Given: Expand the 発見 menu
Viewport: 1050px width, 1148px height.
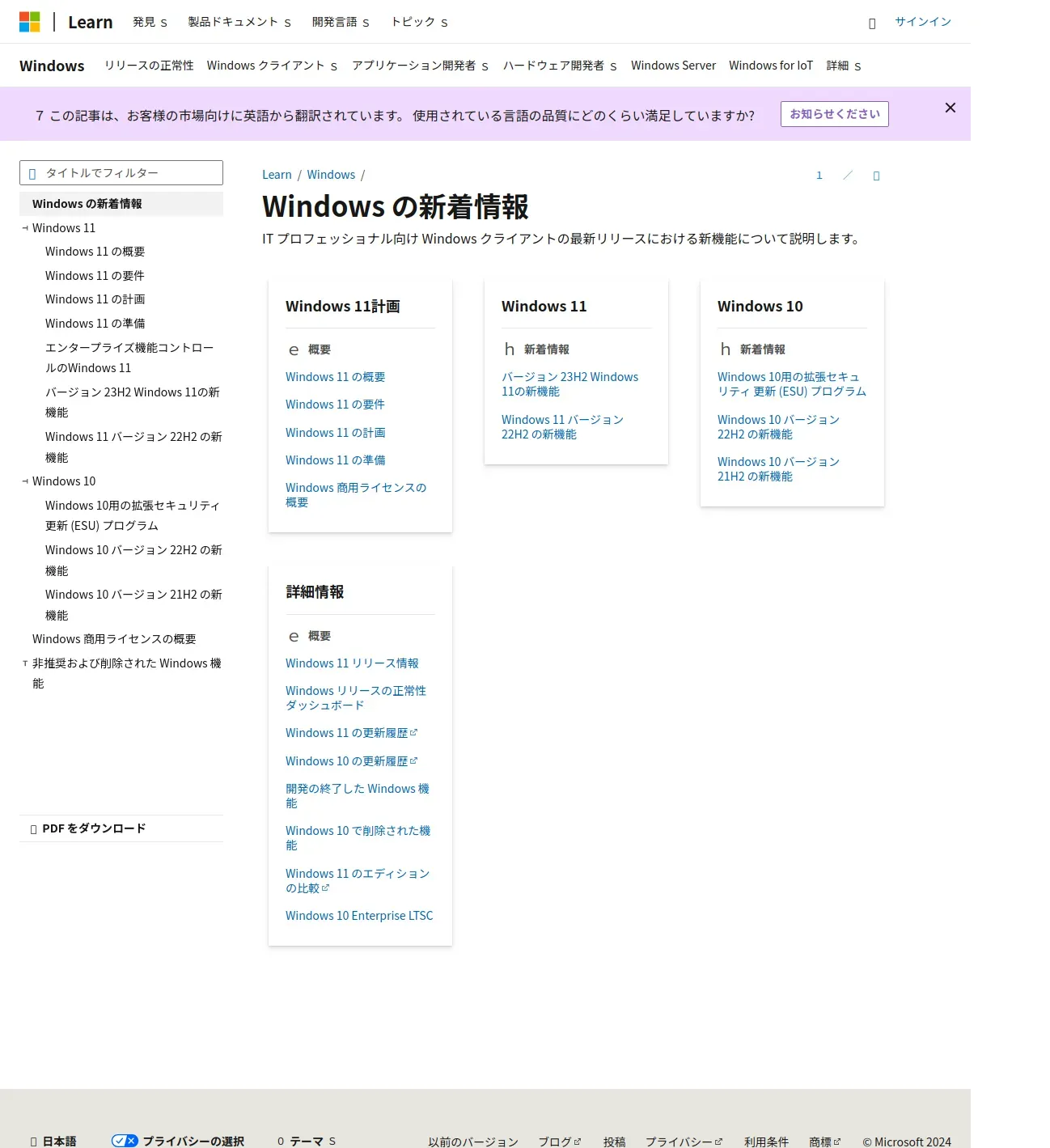Looking at the screenshot, I should 150,22.
